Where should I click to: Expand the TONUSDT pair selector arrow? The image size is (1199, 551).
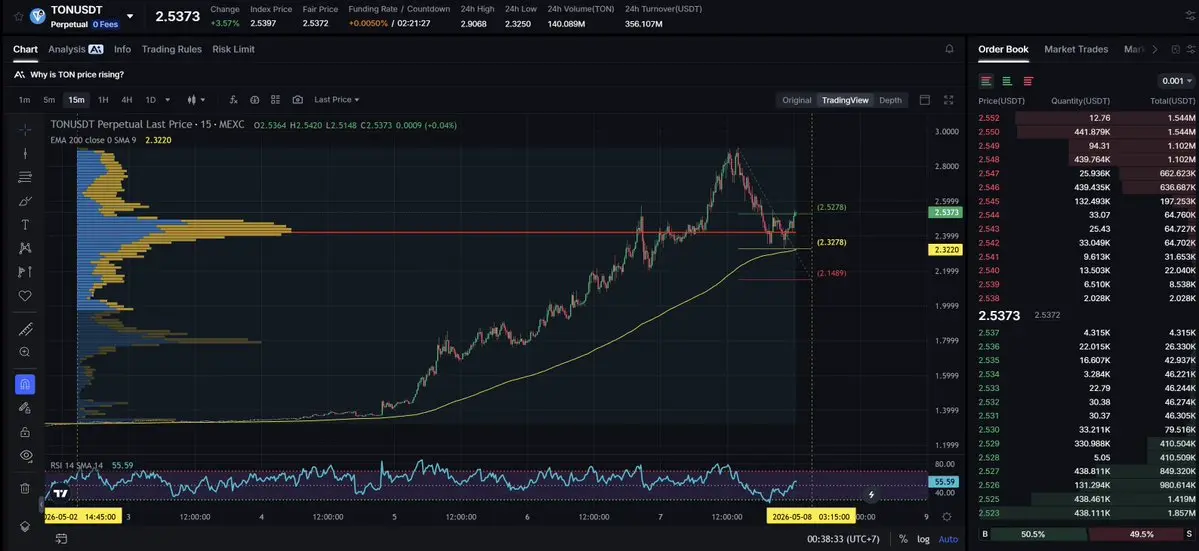(x=129, y=16)
